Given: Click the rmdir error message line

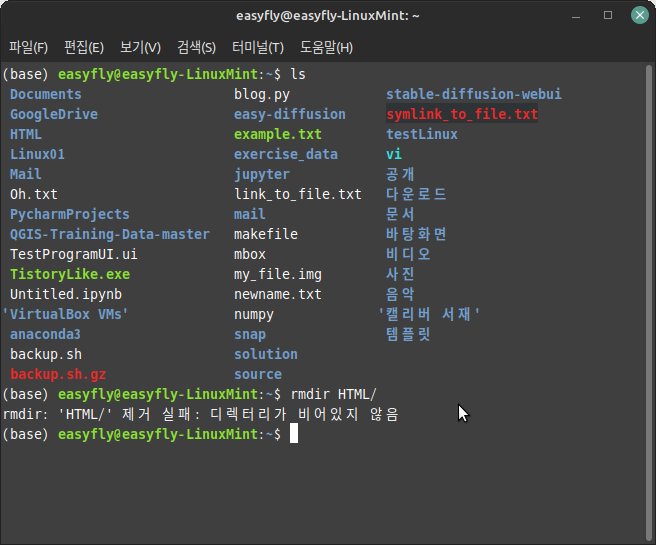Looking at the screenshot, I should pos(201,415).
